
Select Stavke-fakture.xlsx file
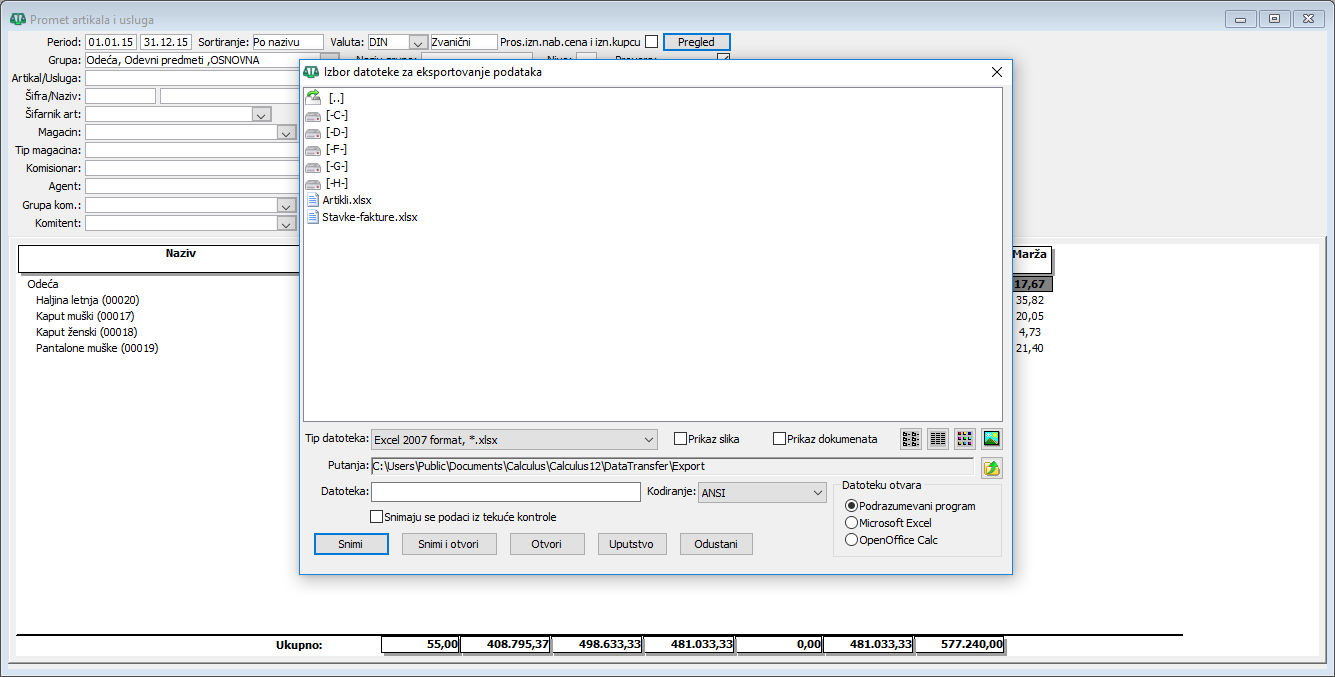click(x=369, y=217)
